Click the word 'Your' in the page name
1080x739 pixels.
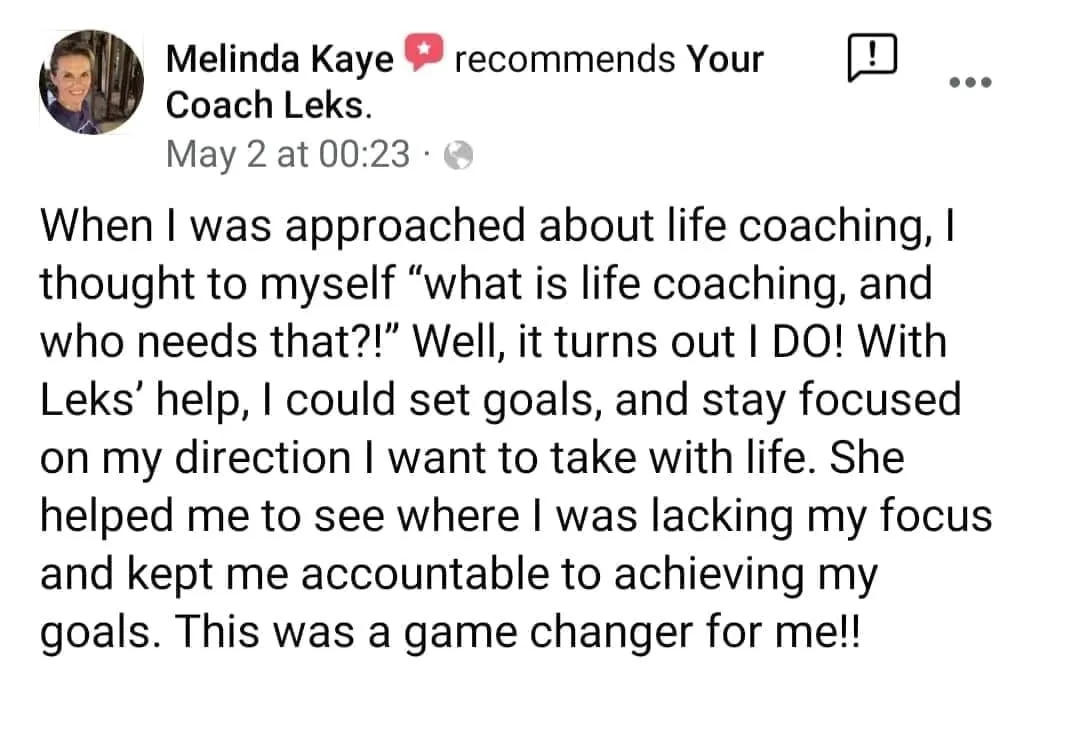tap(724, 60)
